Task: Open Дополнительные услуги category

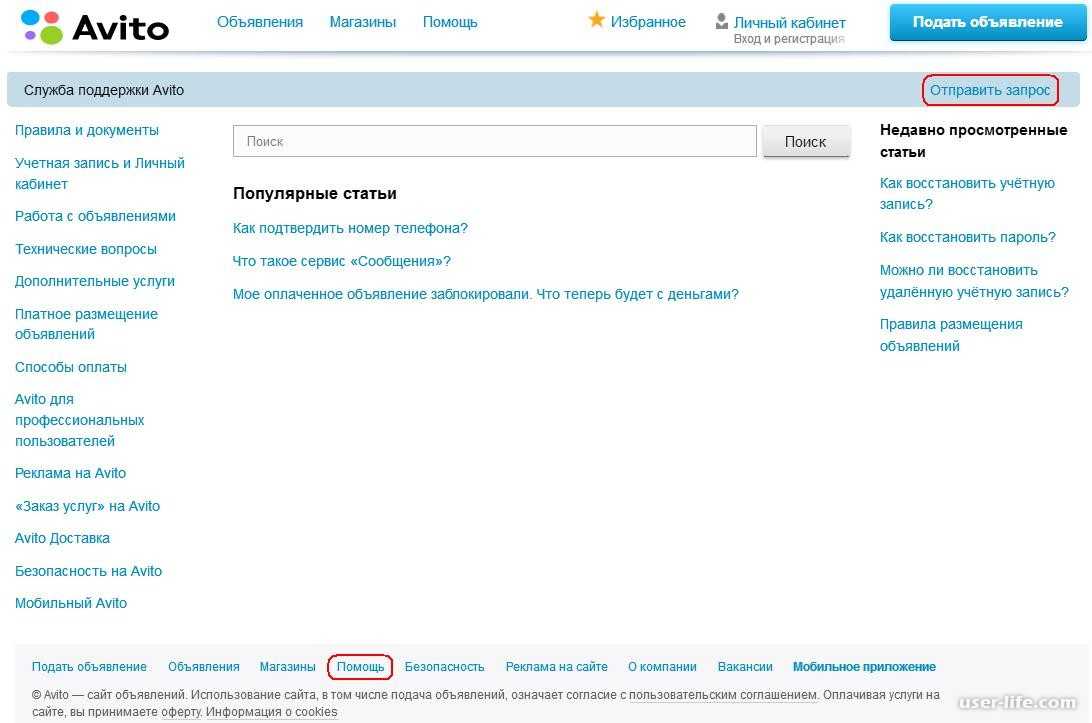Action: click(x=95, y=281)
